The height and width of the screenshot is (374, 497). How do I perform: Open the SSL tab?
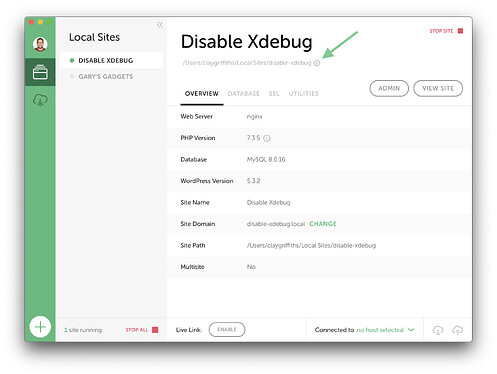point(274,94)
